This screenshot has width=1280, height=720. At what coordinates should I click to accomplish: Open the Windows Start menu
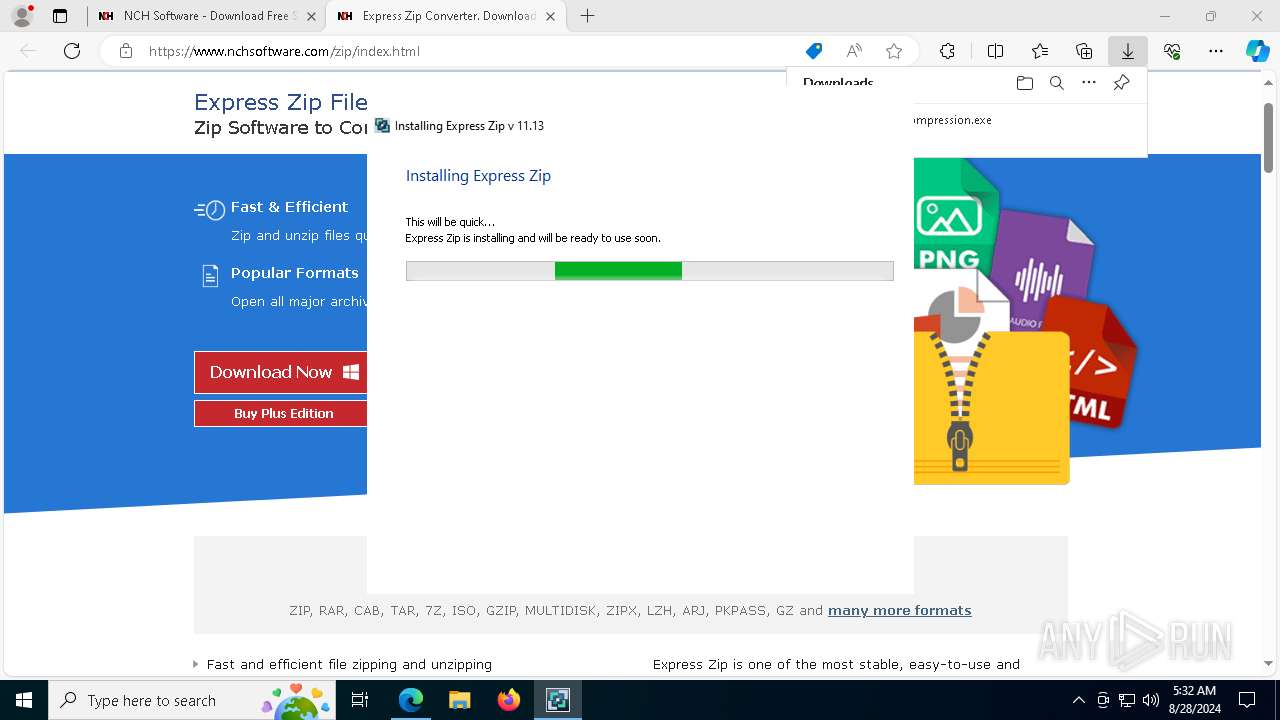(24, 700)
